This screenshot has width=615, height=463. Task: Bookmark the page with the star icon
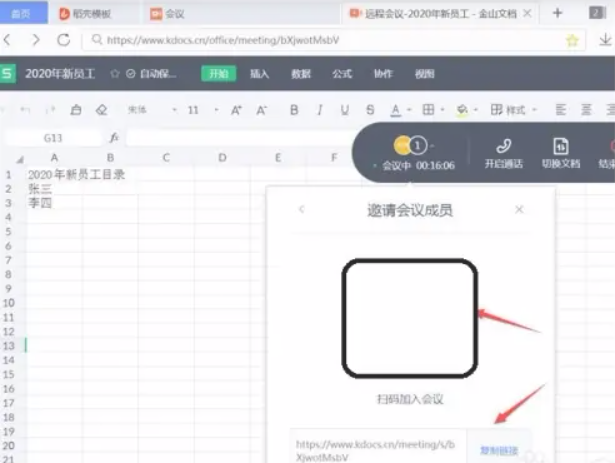572,40
